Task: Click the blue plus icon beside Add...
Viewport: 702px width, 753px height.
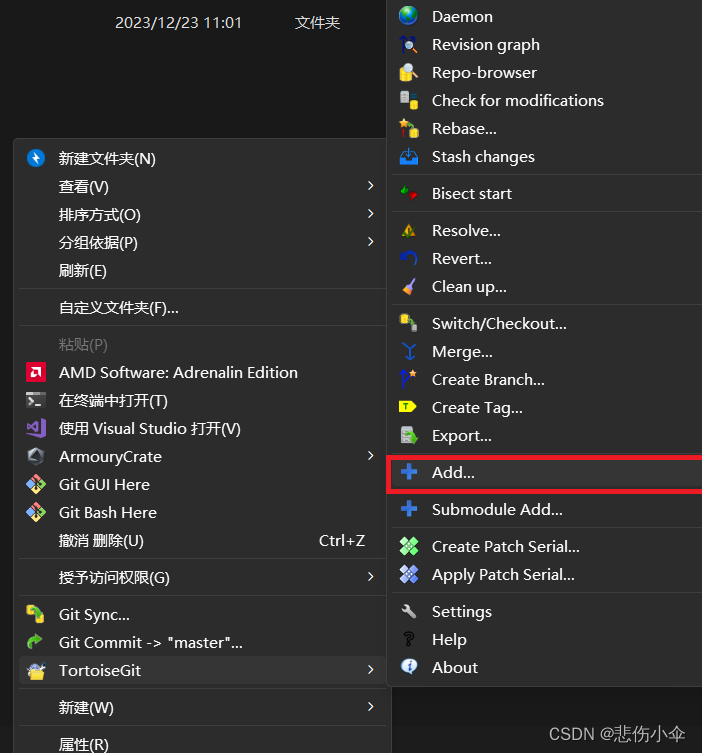Action: 409,472
